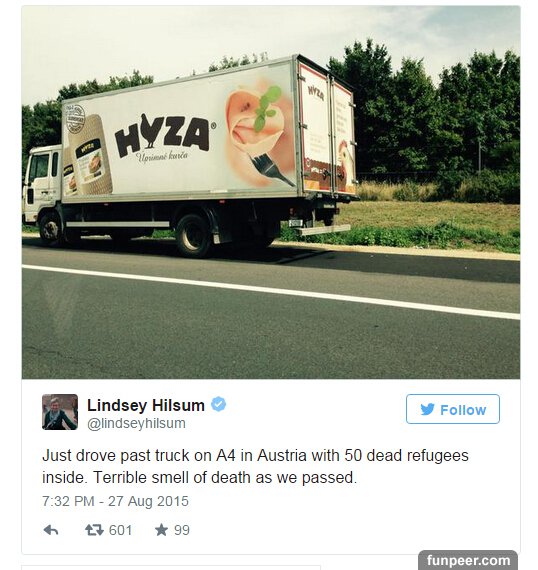Select the tweet text about A4 in Austria
538x570 pixels.
point(255,466)
